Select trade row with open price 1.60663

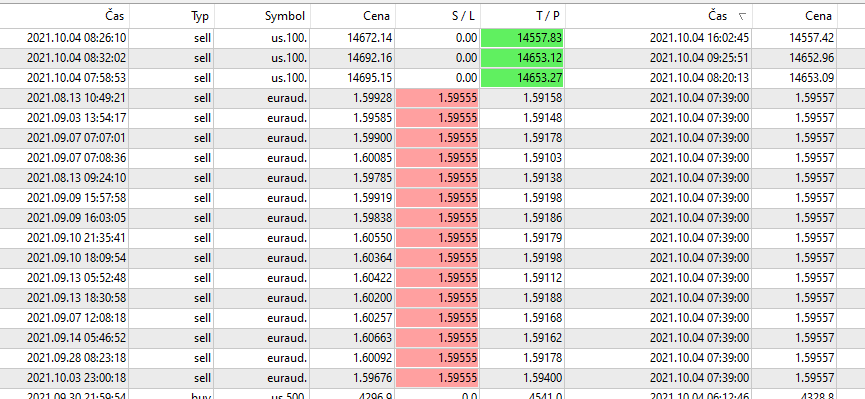coord(432,337)
